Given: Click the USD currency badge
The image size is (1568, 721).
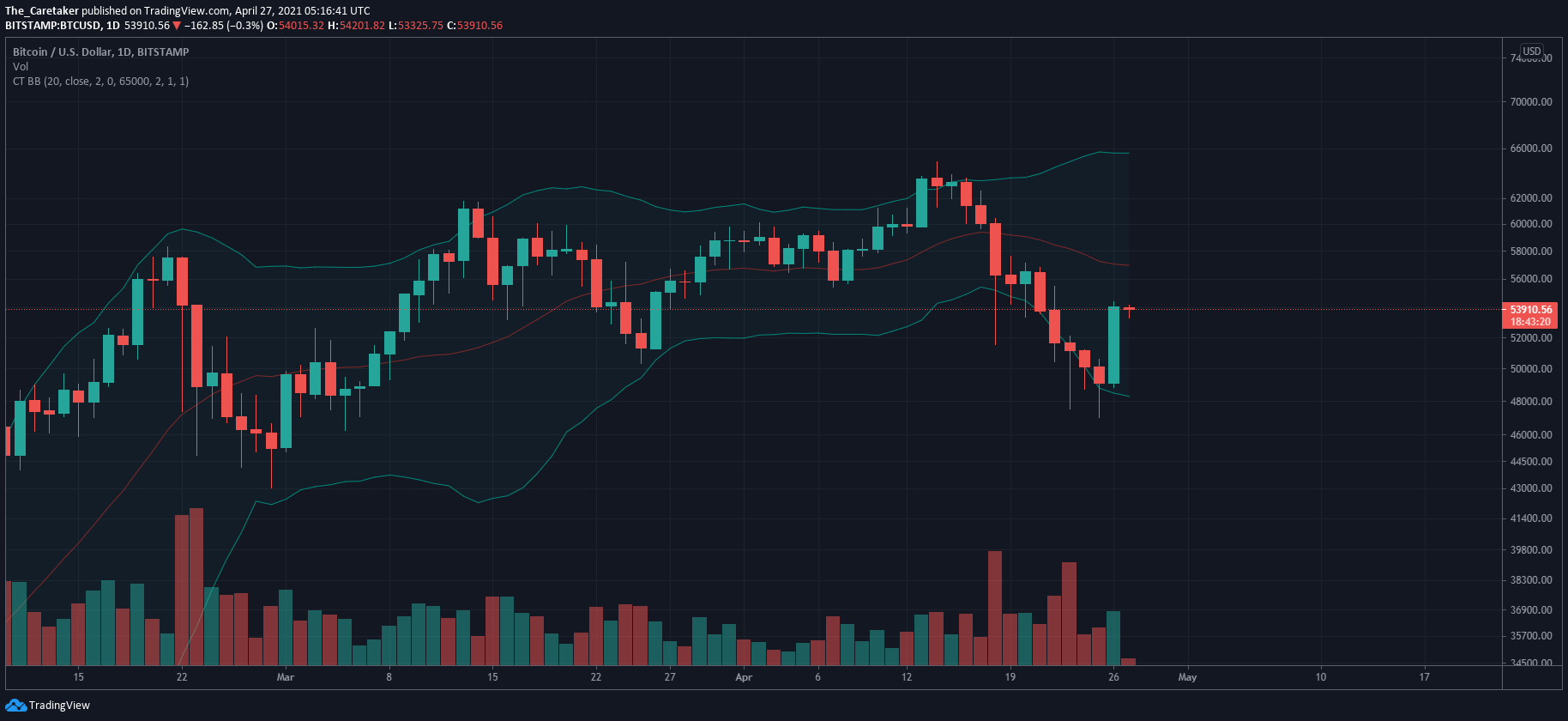Looking at the screenshot, I should (1532, 51).
